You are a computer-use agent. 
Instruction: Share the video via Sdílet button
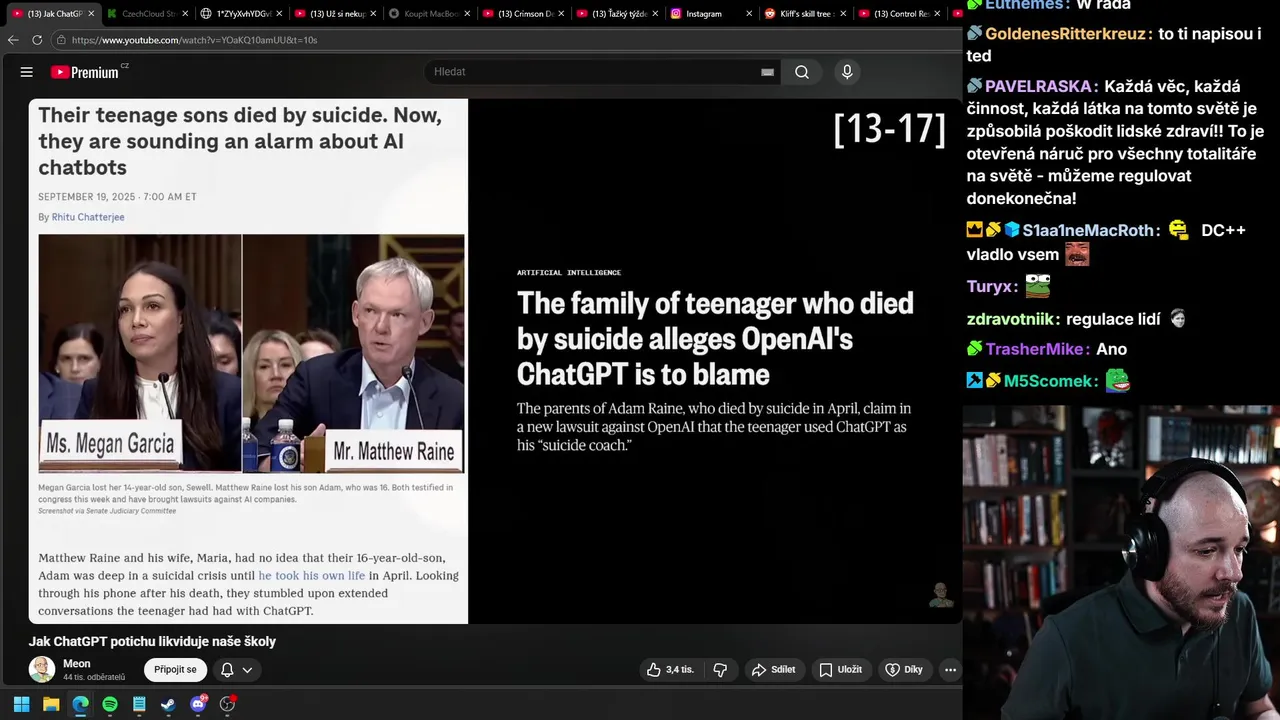coord(774,670)
